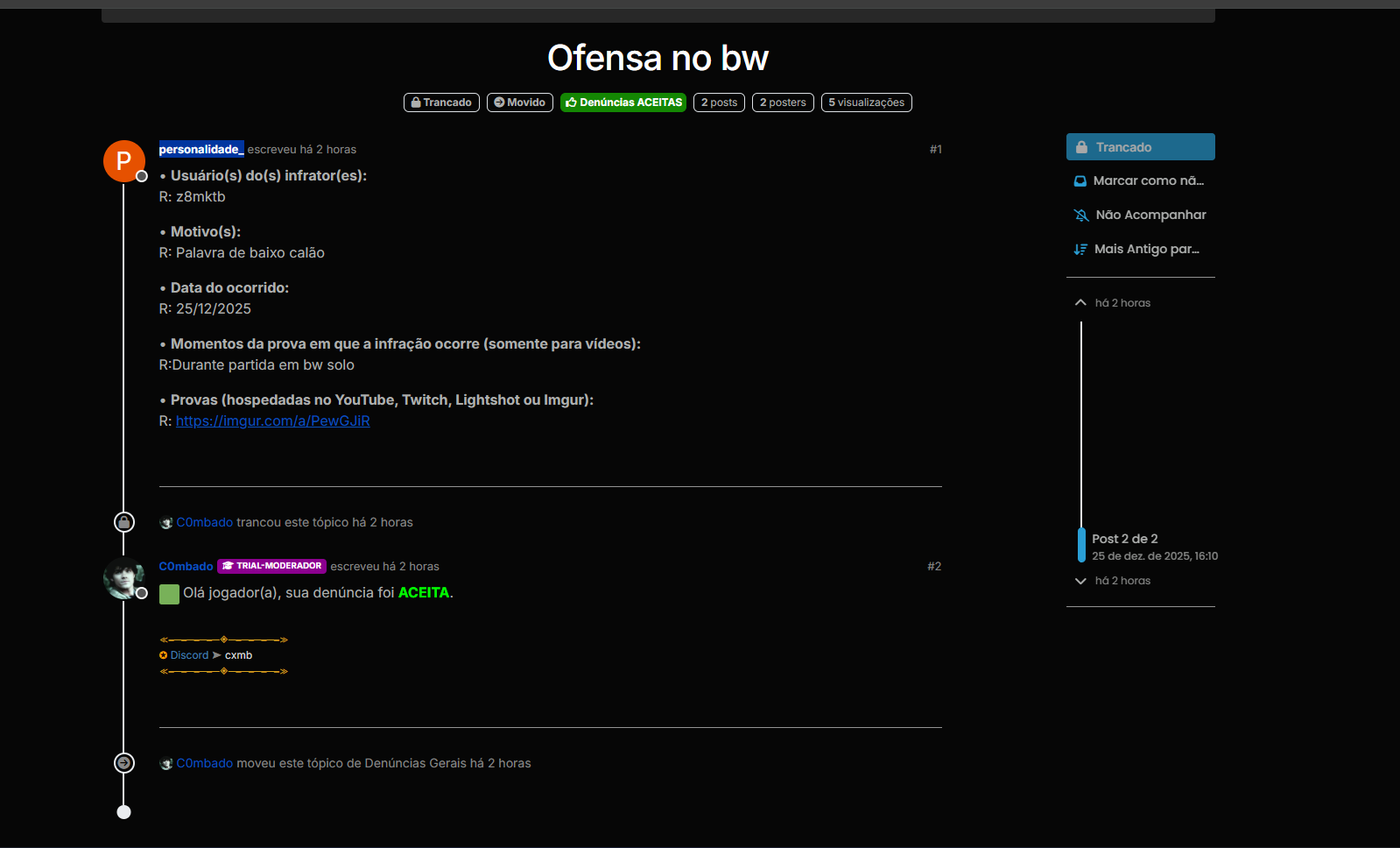1400x848 pixels.
Task: Click Marcar como não lido option
Action: point(1140,180)
